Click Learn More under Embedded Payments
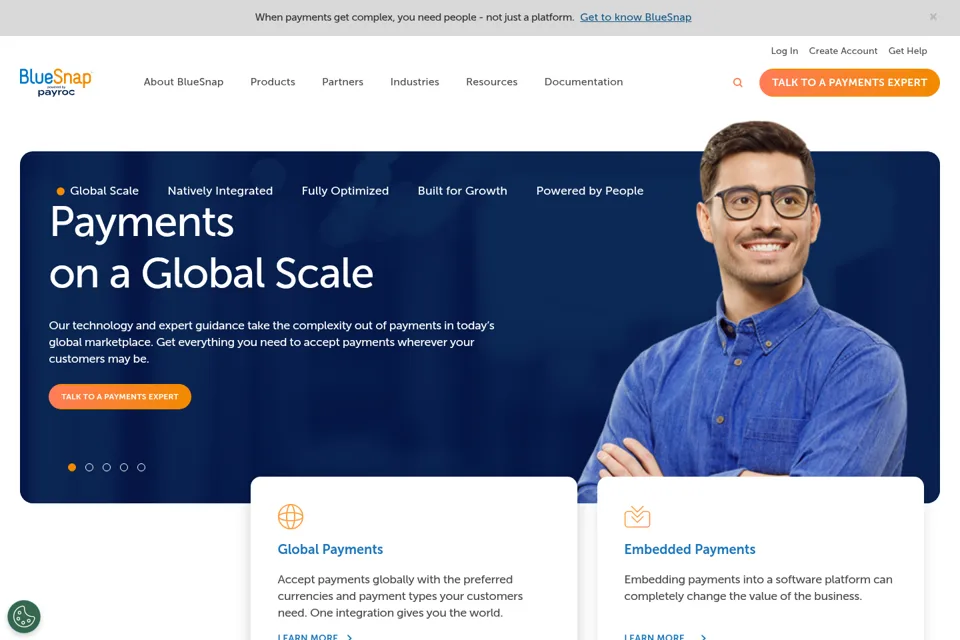This screenshot has height=640, width=960. (x=654, y=636)
